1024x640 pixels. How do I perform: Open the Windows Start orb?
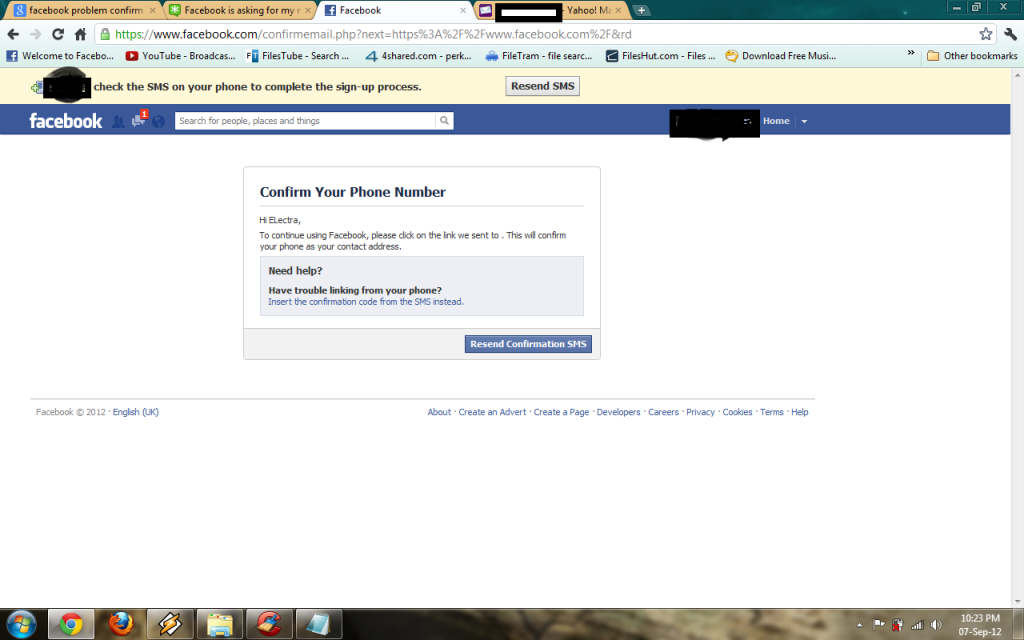pos(21,624)
